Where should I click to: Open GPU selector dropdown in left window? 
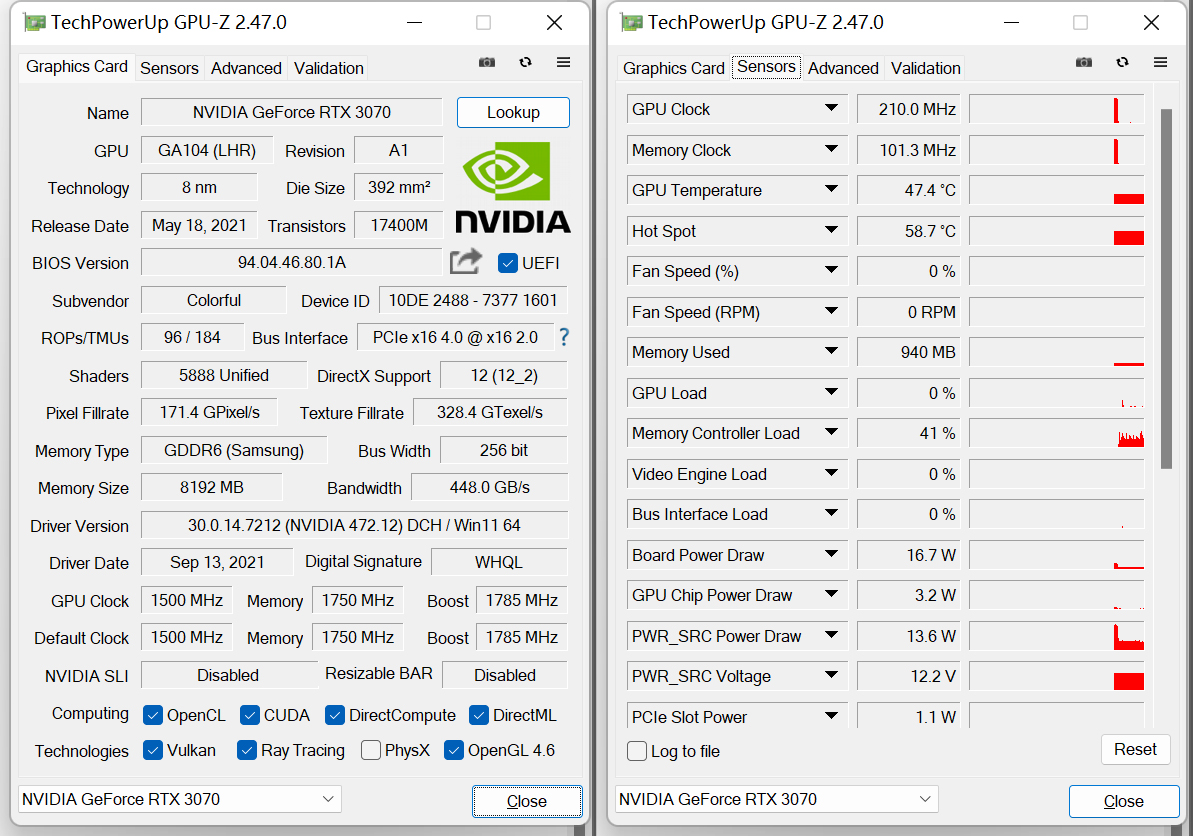click(x=180, y=799)
